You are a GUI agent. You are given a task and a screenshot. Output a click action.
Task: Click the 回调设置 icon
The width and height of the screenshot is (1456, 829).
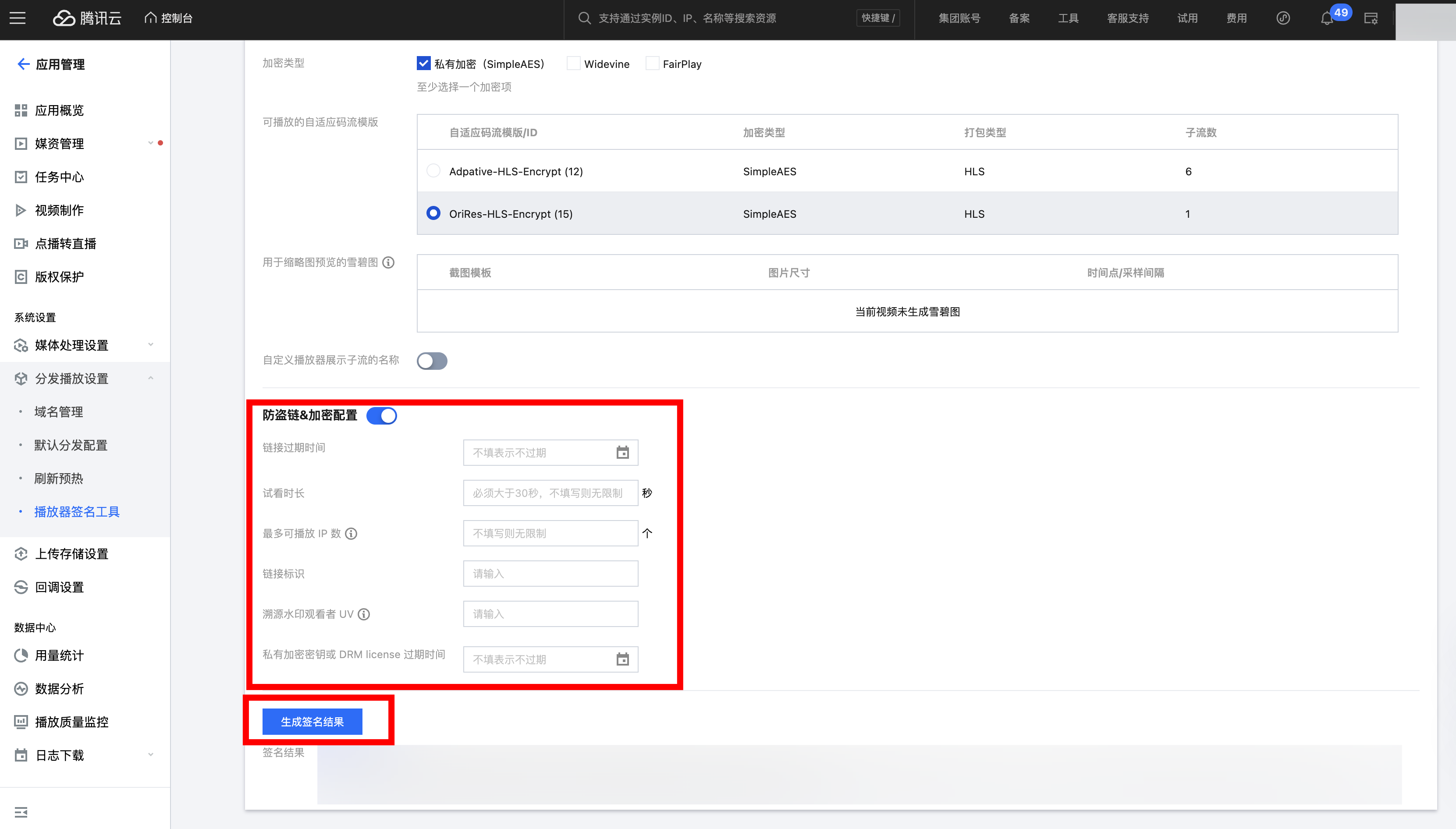[x=21, y=587]
